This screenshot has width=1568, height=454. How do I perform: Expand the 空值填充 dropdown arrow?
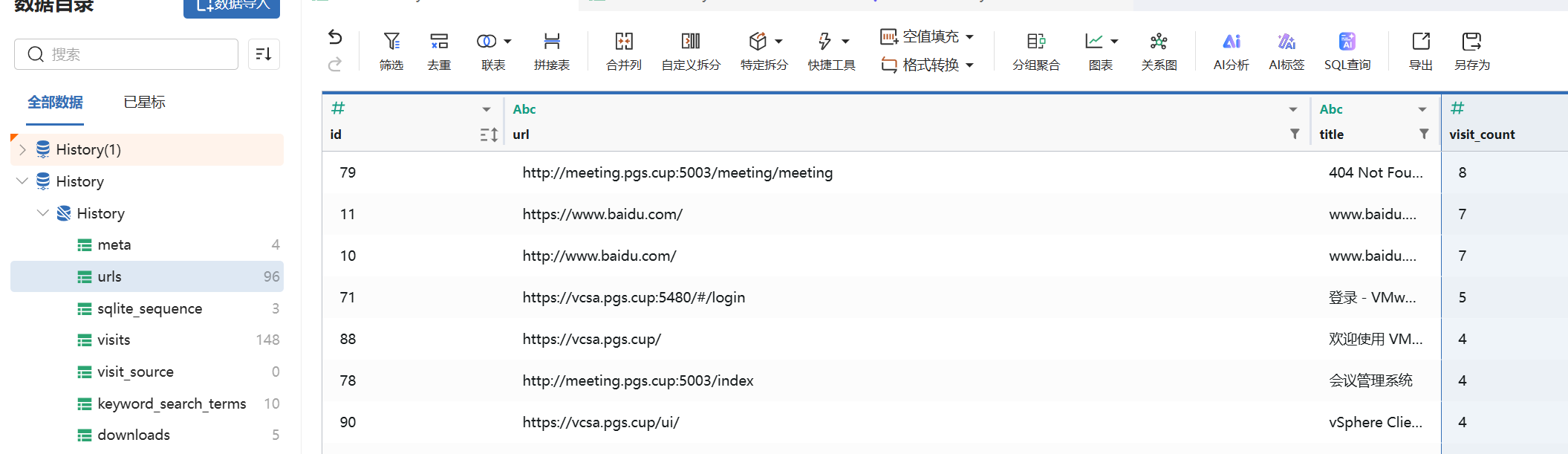pyautogui.click(x=969, y=36)
